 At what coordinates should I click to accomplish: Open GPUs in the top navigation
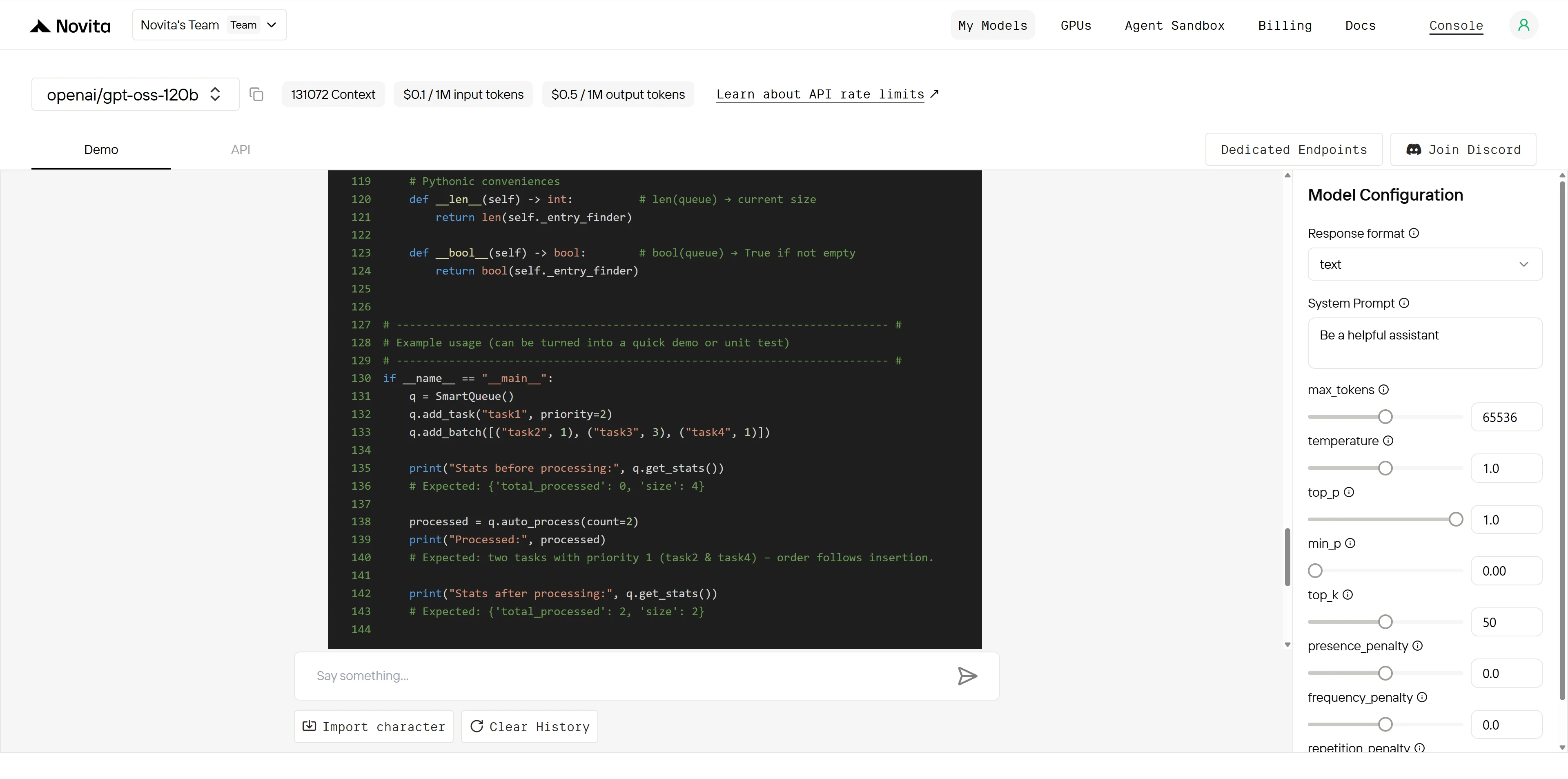point(1076,26)
